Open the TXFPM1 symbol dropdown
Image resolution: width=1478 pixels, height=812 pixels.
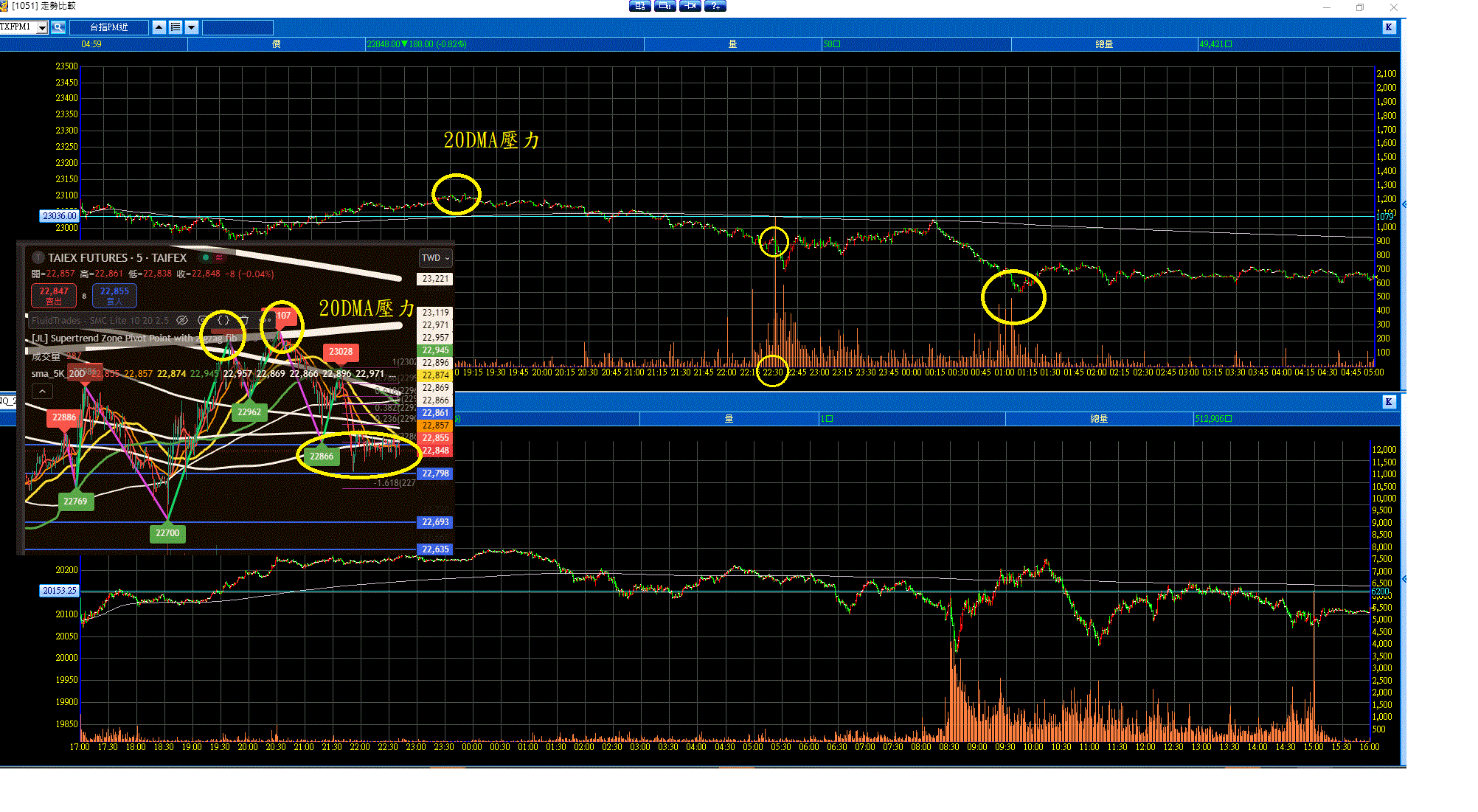42,28
